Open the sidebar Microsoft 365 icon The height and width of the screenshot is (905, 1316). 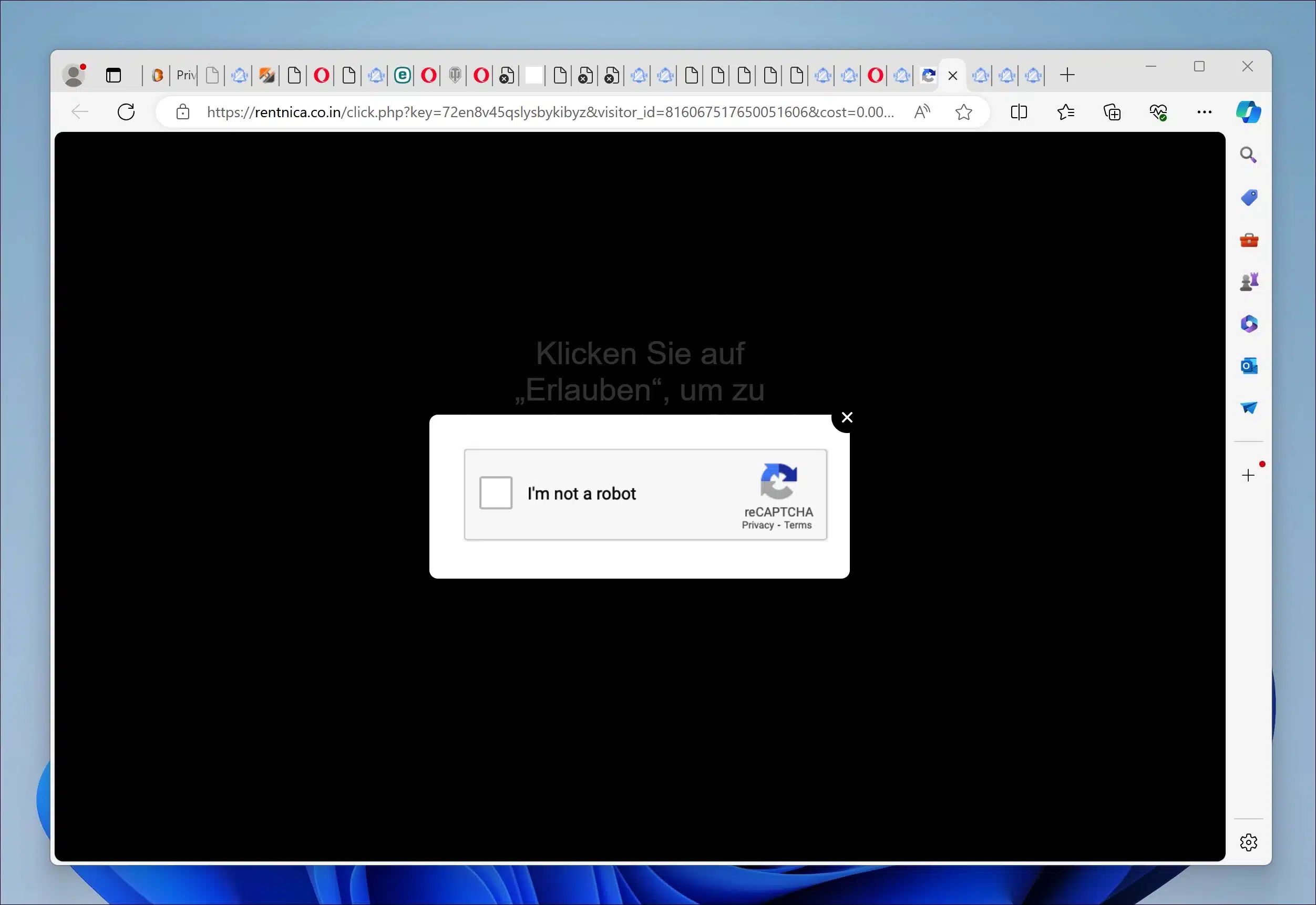click(1249, 324)
